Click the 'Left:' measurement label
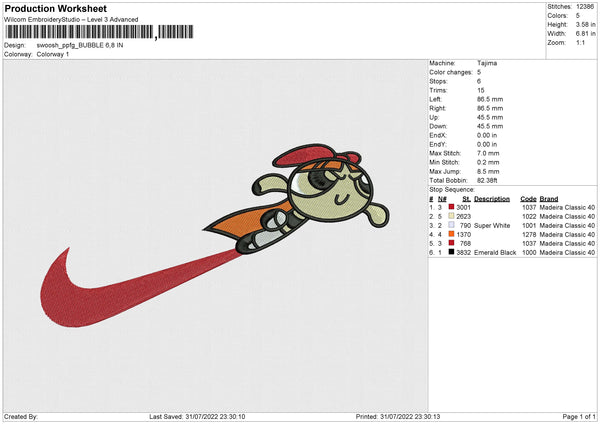The width and height of the screenshot is (600, 424). (435, 99)
